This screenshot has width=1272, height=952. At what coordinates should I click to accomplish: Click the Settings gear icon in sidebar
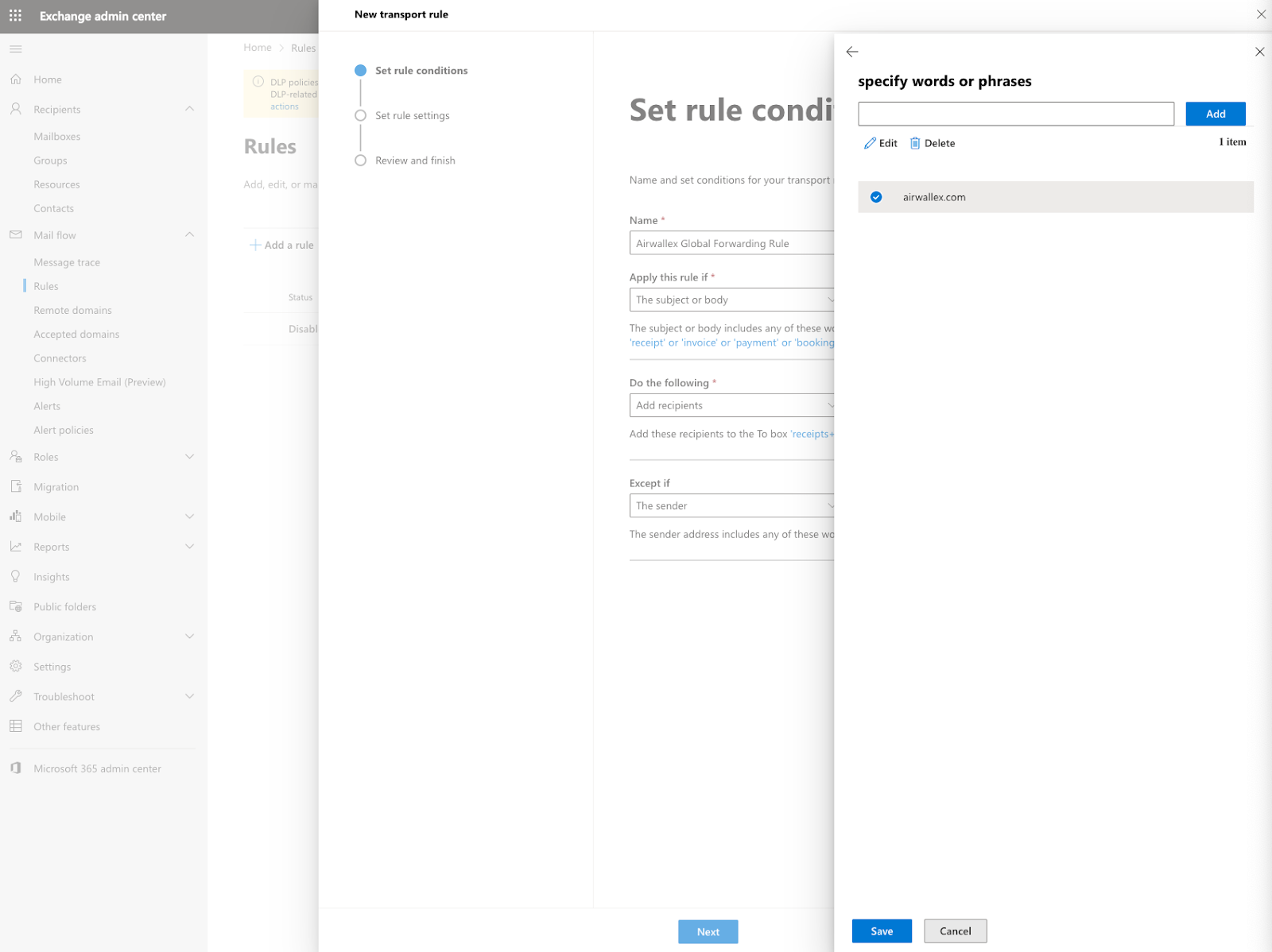coord(15,667)
